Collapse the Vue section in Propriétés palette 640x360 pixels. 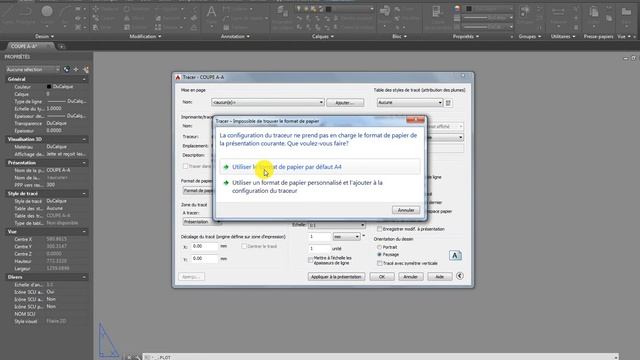point(84,231)
